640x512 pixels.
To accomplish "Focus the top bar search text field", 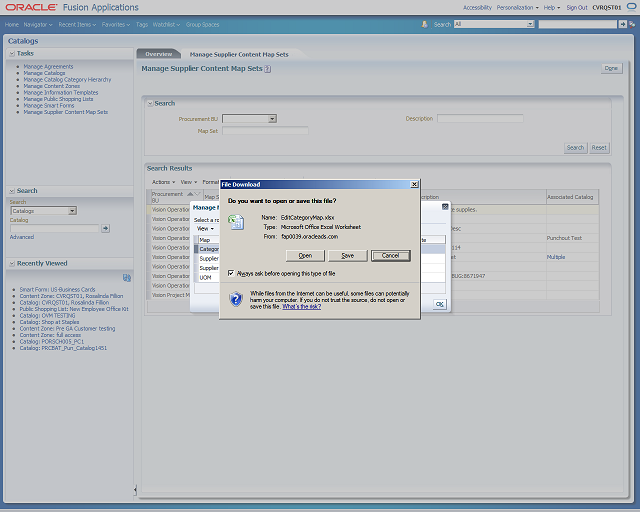I will (578, 24).
